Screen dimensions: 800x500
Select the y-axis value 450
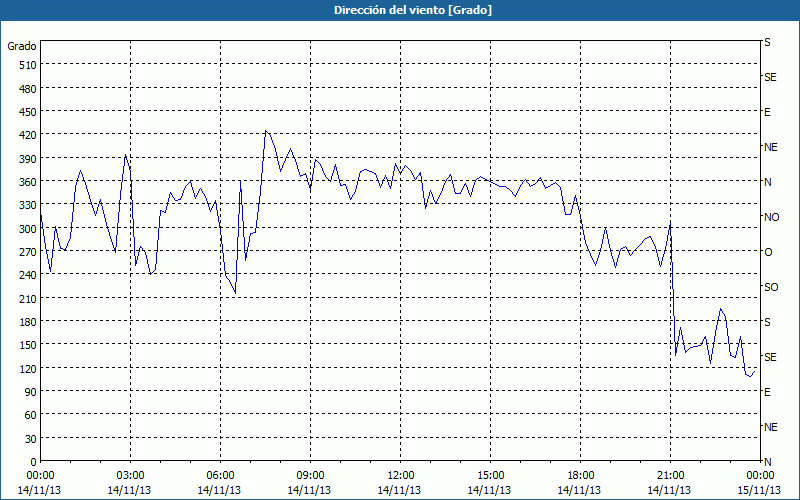28,112
